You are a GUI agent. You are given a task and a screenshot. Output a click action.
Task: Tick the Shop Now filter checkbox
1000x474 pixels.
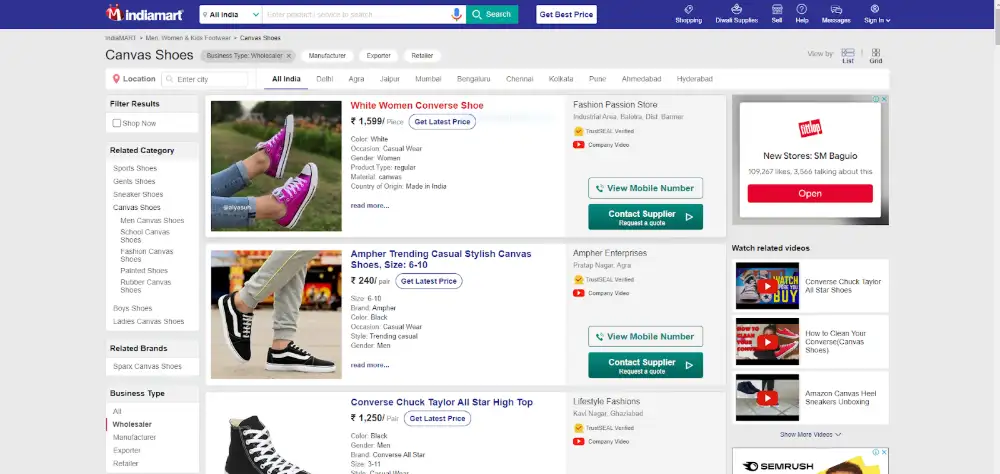tap(117, 123)
